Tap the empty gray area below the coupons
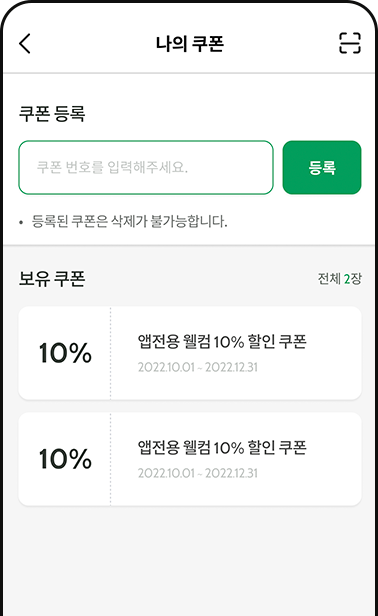This screenshot has width=378, height=616. click(189, 562)
